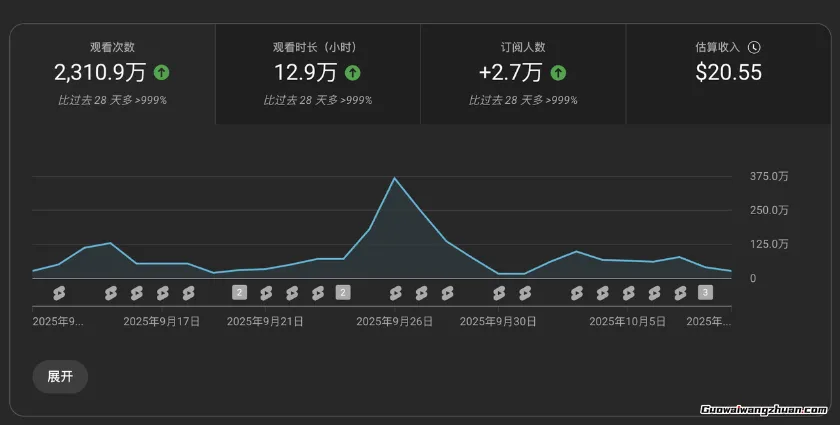This screenshot has width=840, height=425.
Task: Click the chart peak point on September 26
Action: coord(395,177)
